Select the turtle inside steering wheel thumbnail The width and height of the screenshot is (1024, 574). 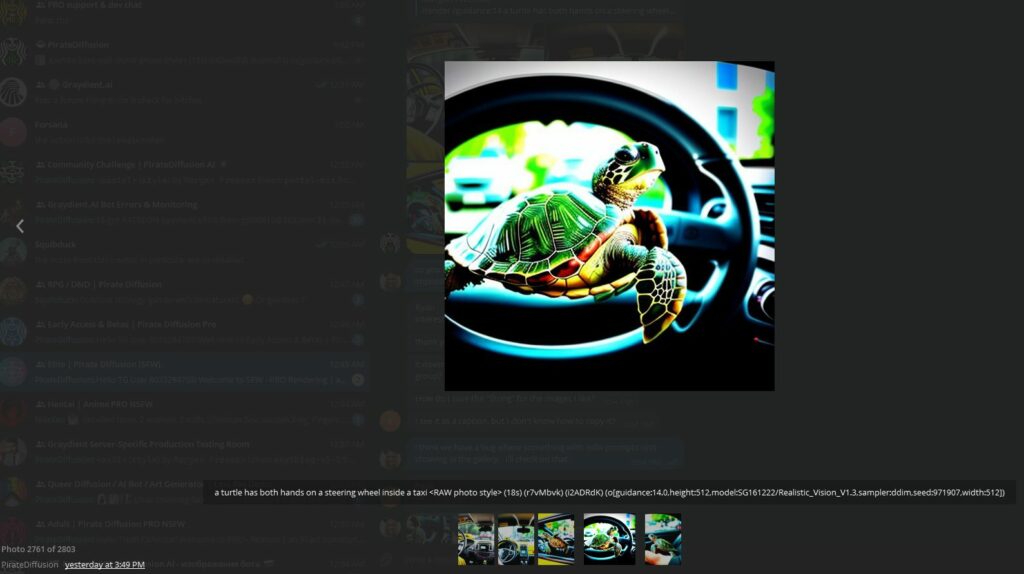(x=609, y=539)
